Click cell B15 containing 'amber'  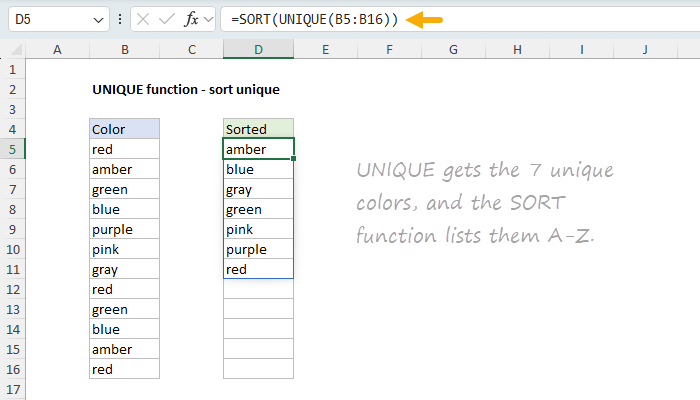pos(125,349)
